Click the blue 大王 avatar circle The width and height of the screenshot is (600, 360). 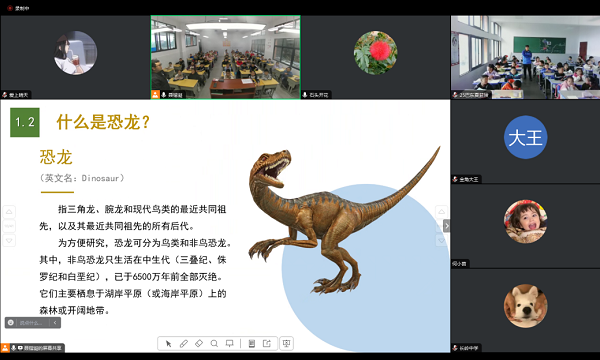pos(525,137)
